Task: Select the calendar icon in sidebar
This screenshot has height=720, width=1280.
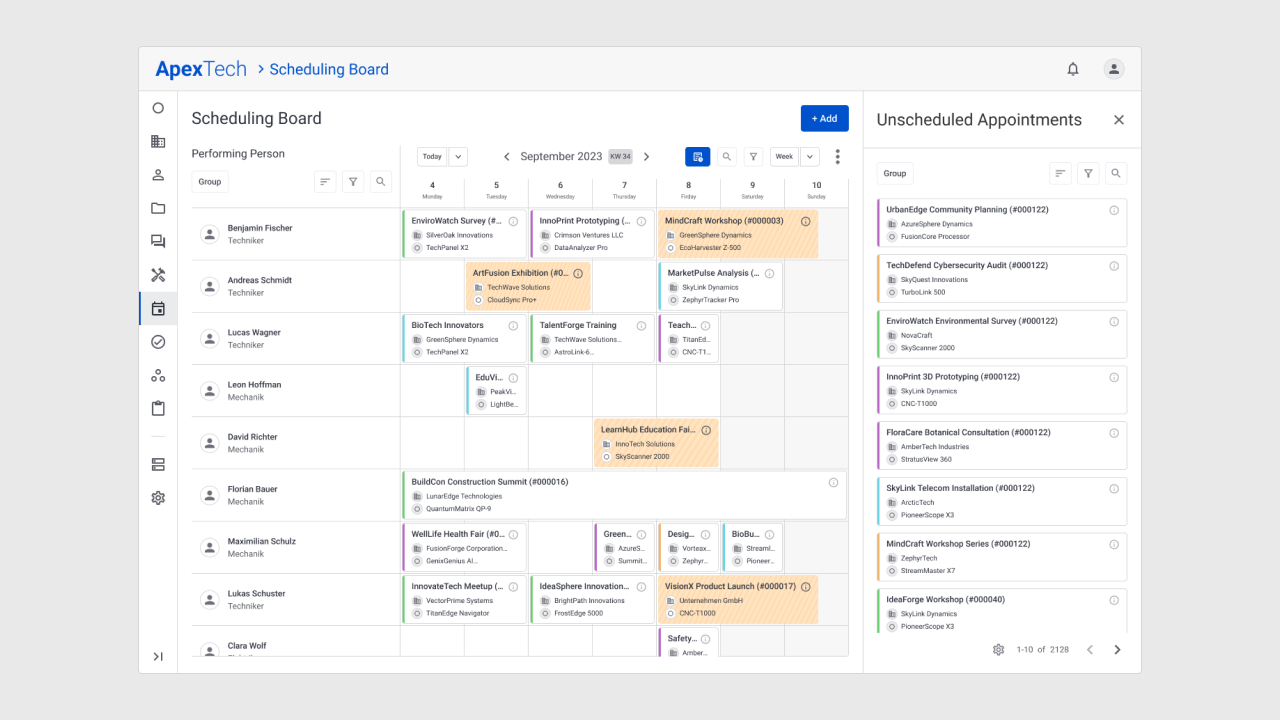Action: [158, 308]
